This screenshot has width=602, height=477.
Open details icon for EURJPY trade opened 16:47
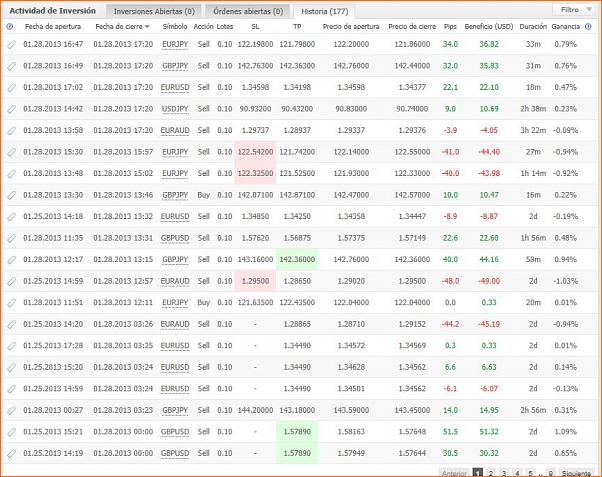pos(12,45)
